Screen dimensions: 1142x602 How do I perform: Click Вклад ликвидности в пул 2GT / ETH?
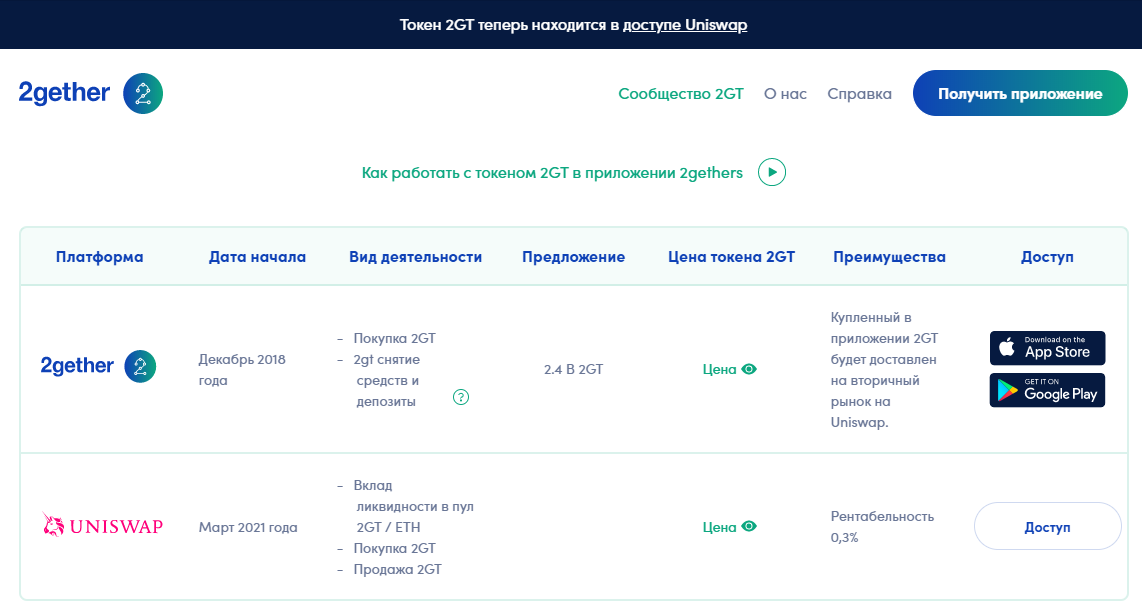coord(413,506)
